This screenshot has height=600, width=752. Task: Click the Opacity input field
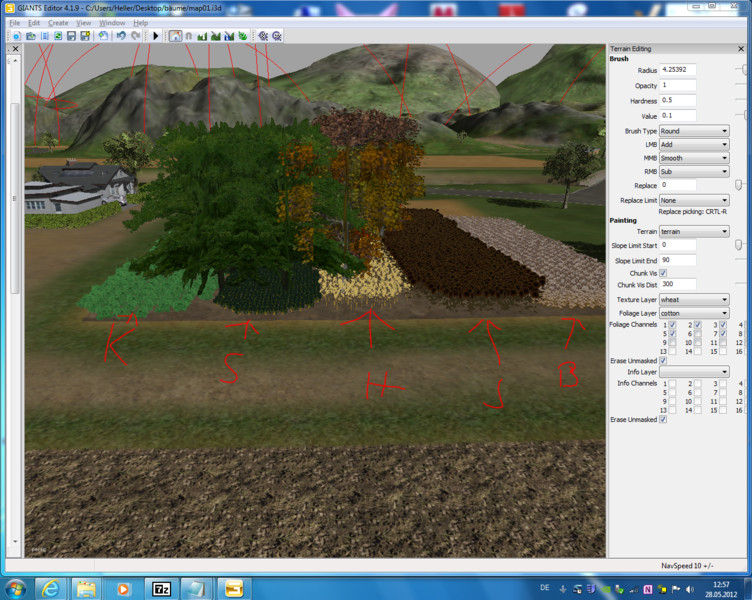point(678,85)
